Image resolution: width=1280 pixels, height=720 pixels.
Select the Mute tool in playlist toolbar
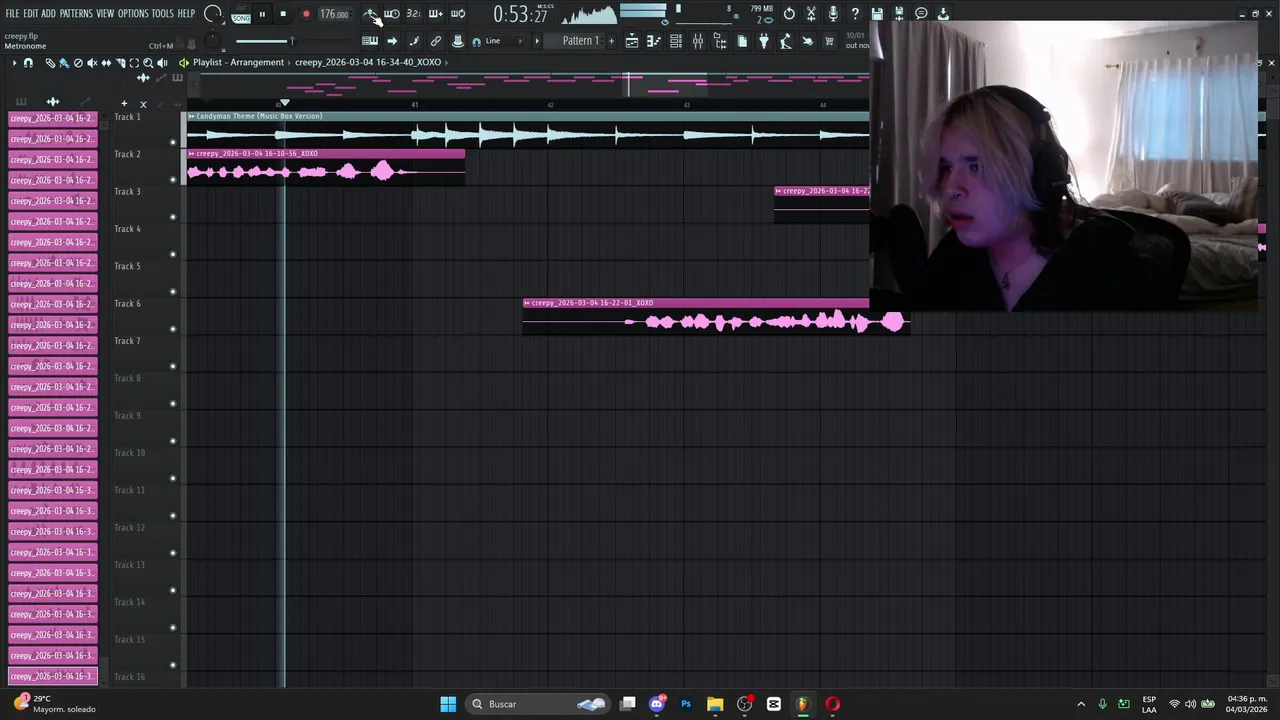coord(92,63)
